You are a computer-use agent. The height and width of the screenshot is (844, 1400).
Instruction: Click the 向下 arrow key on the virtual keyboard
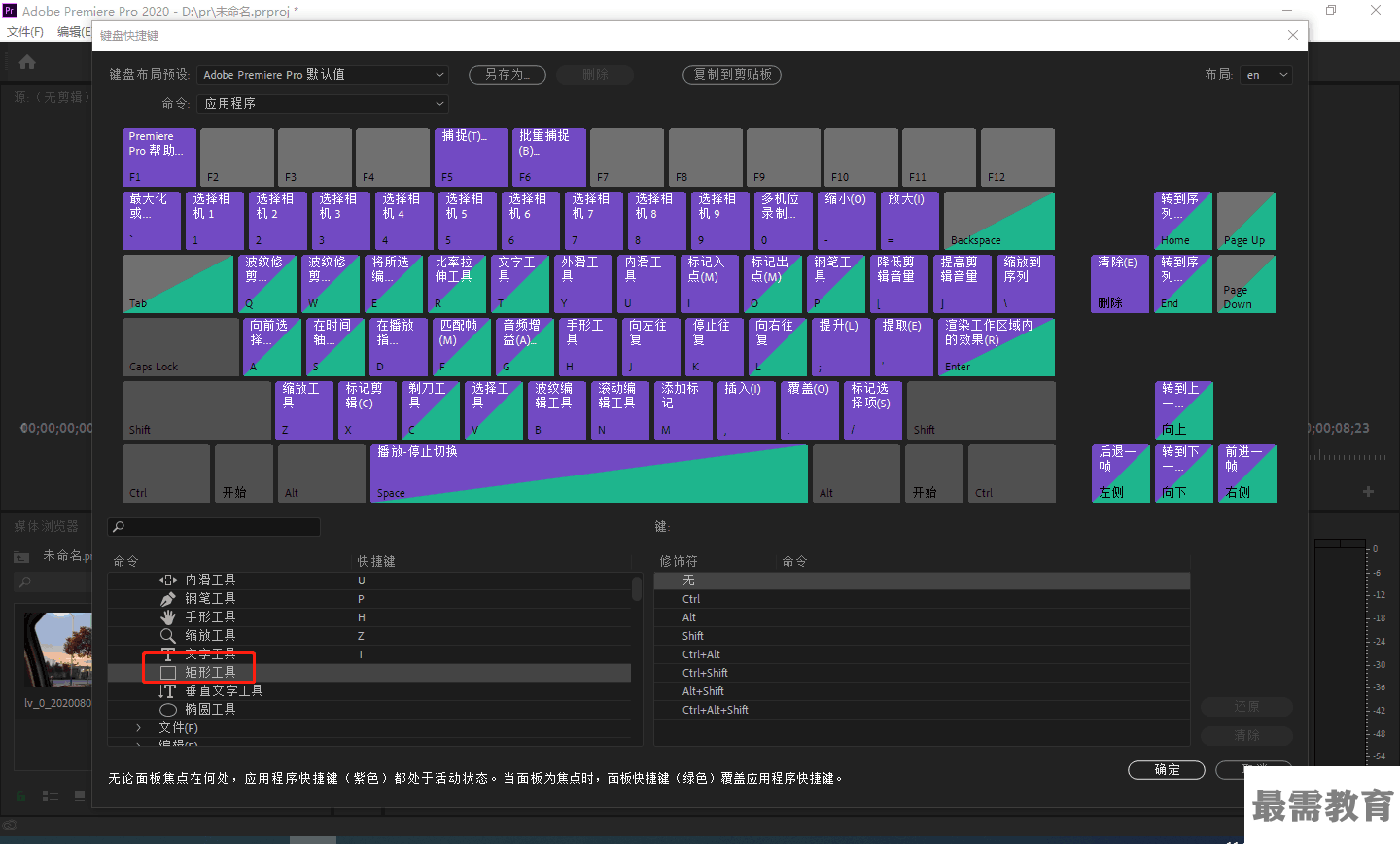tap(1183, 474)
